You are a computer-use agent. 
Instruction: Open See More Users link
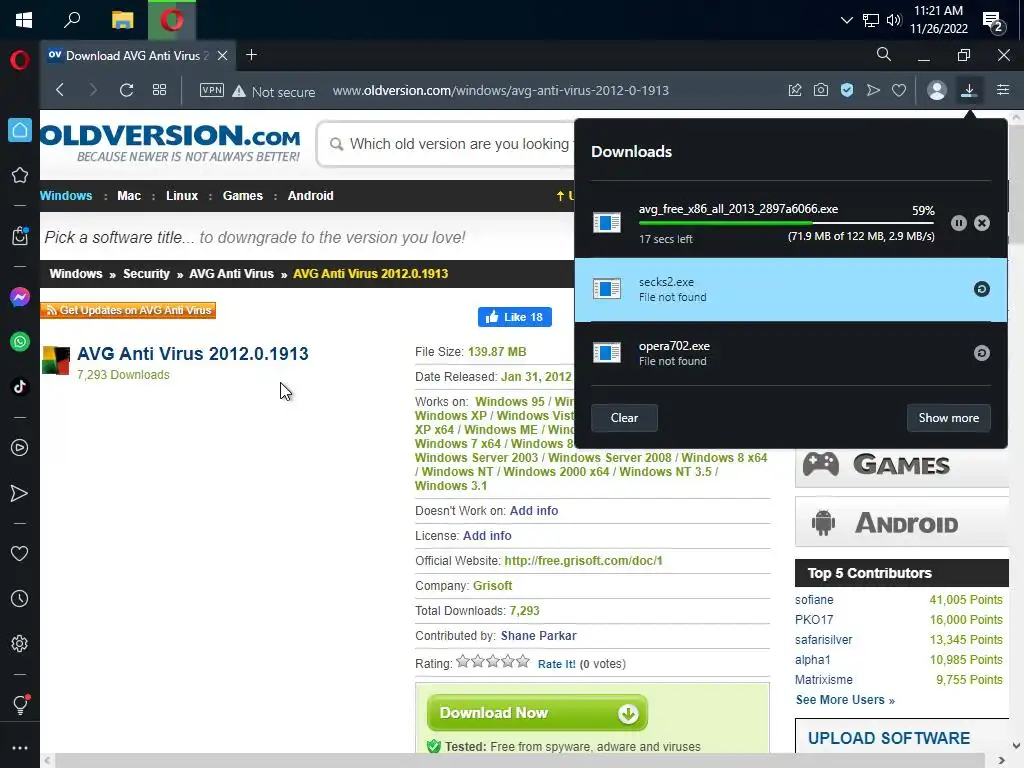[845, 700]
